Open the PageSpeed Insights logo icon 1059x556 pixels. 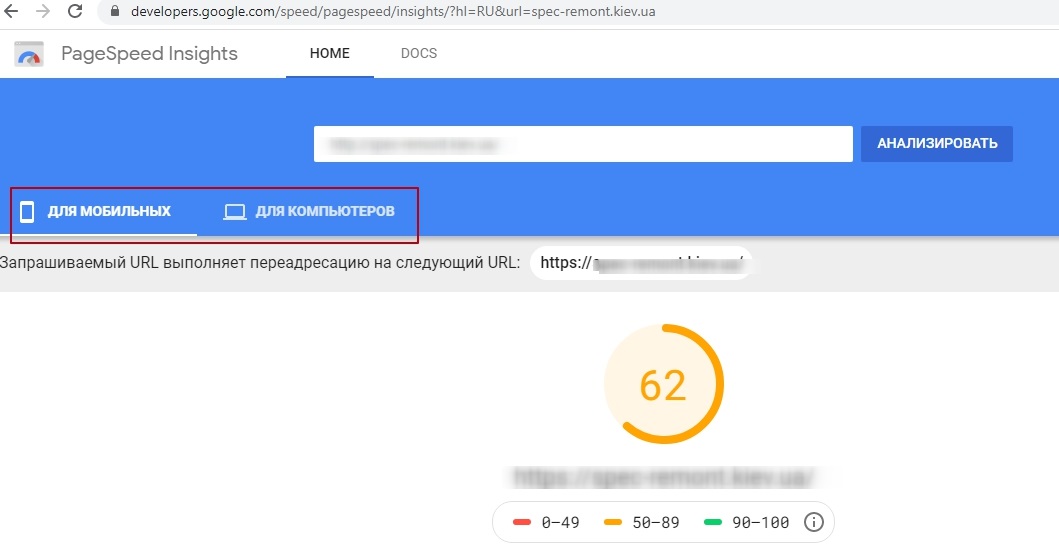point(29,54)
